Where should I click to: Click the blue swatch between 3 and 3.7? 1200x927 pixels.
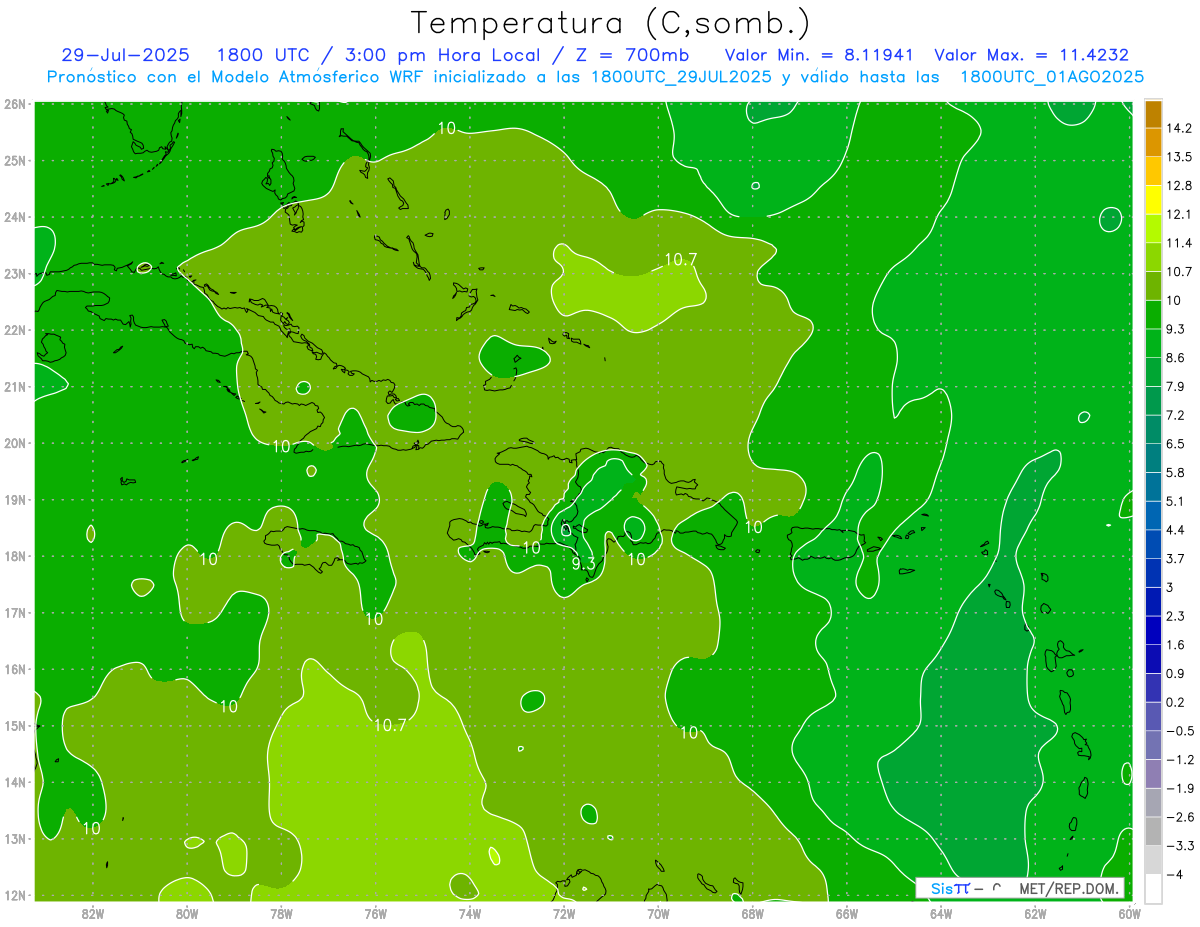point(1153,572)
